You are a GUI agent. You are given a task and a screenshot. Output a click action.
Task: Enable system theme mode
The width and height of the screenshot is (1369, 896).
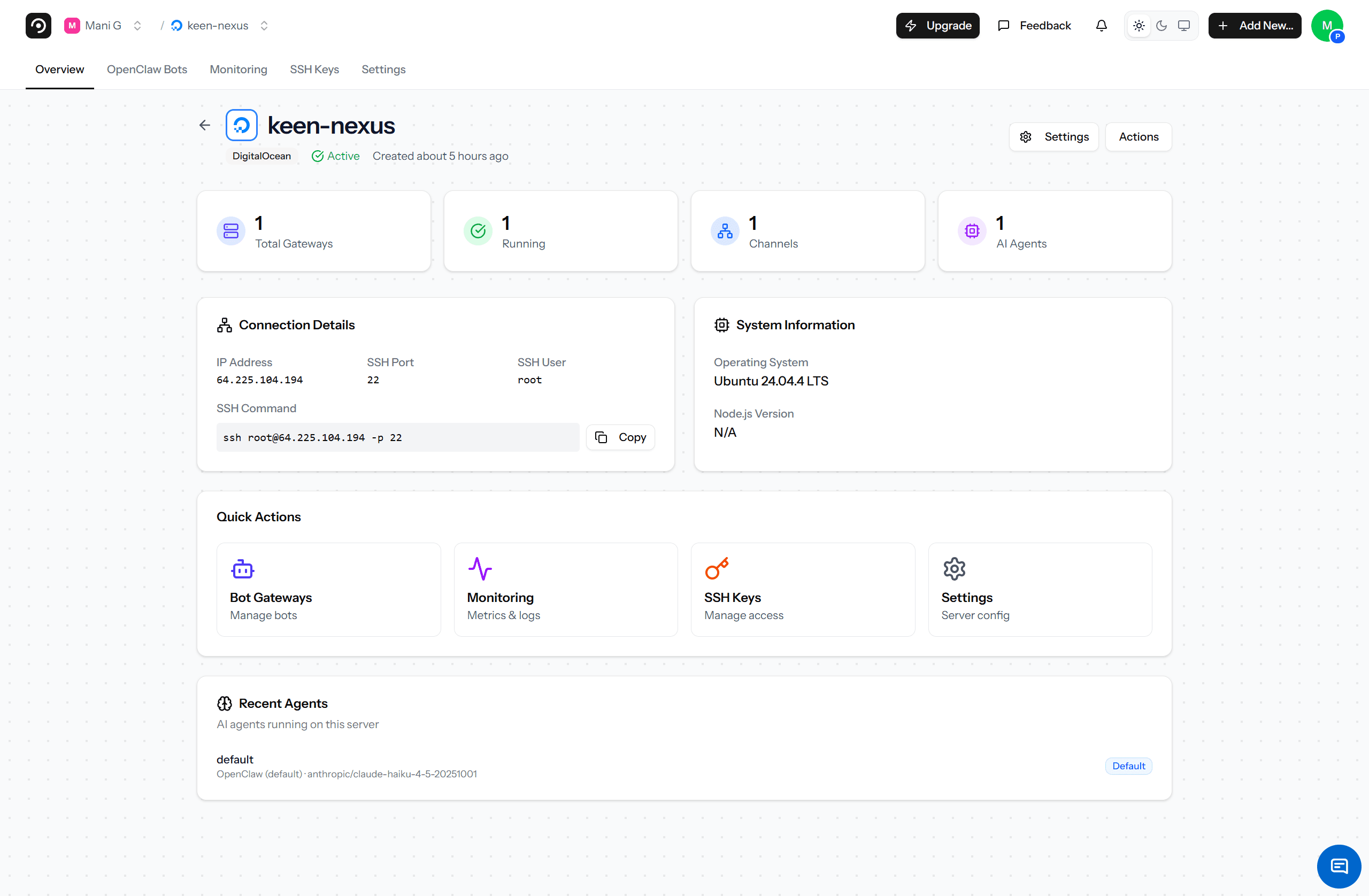click(x=1184, y=25)
